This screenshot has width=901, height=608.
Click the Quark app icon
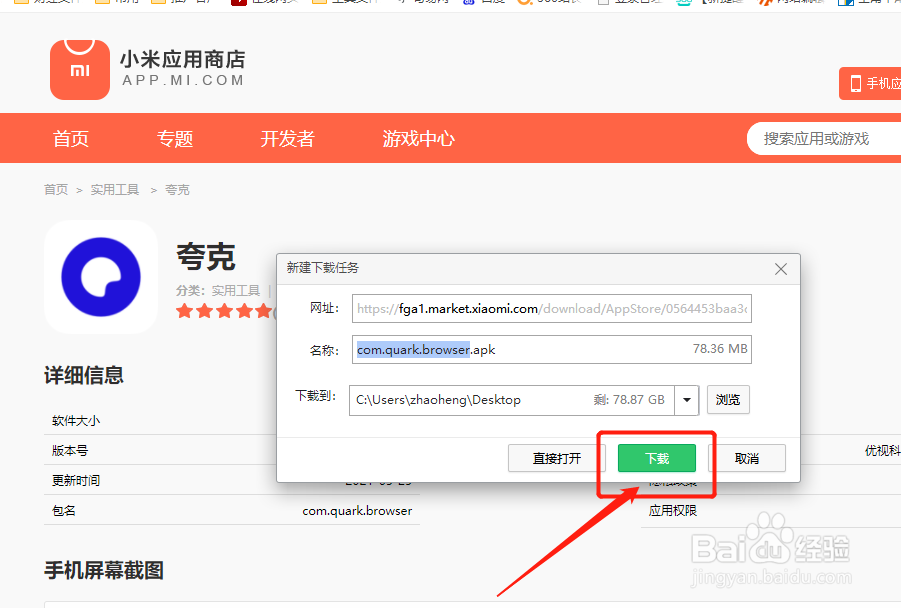tap(101, 277)
